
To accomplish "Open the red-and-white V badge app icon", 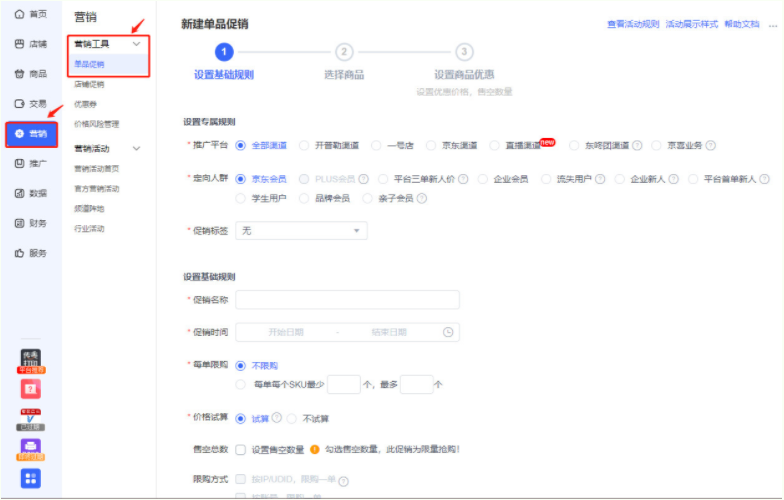I will (x=30, y=420).
